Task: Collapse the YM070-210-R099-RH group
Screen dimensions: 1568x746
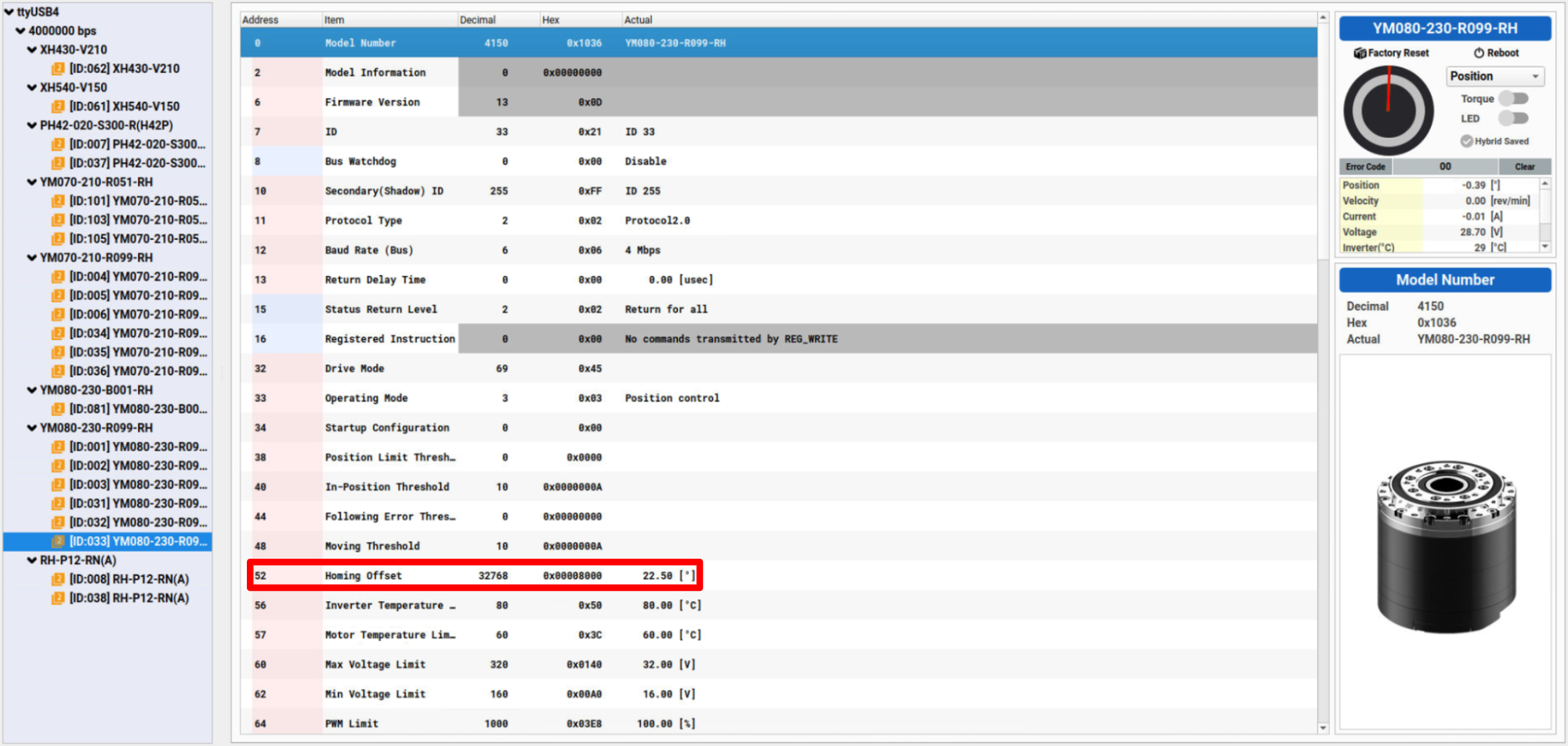Action: (32, 258)
